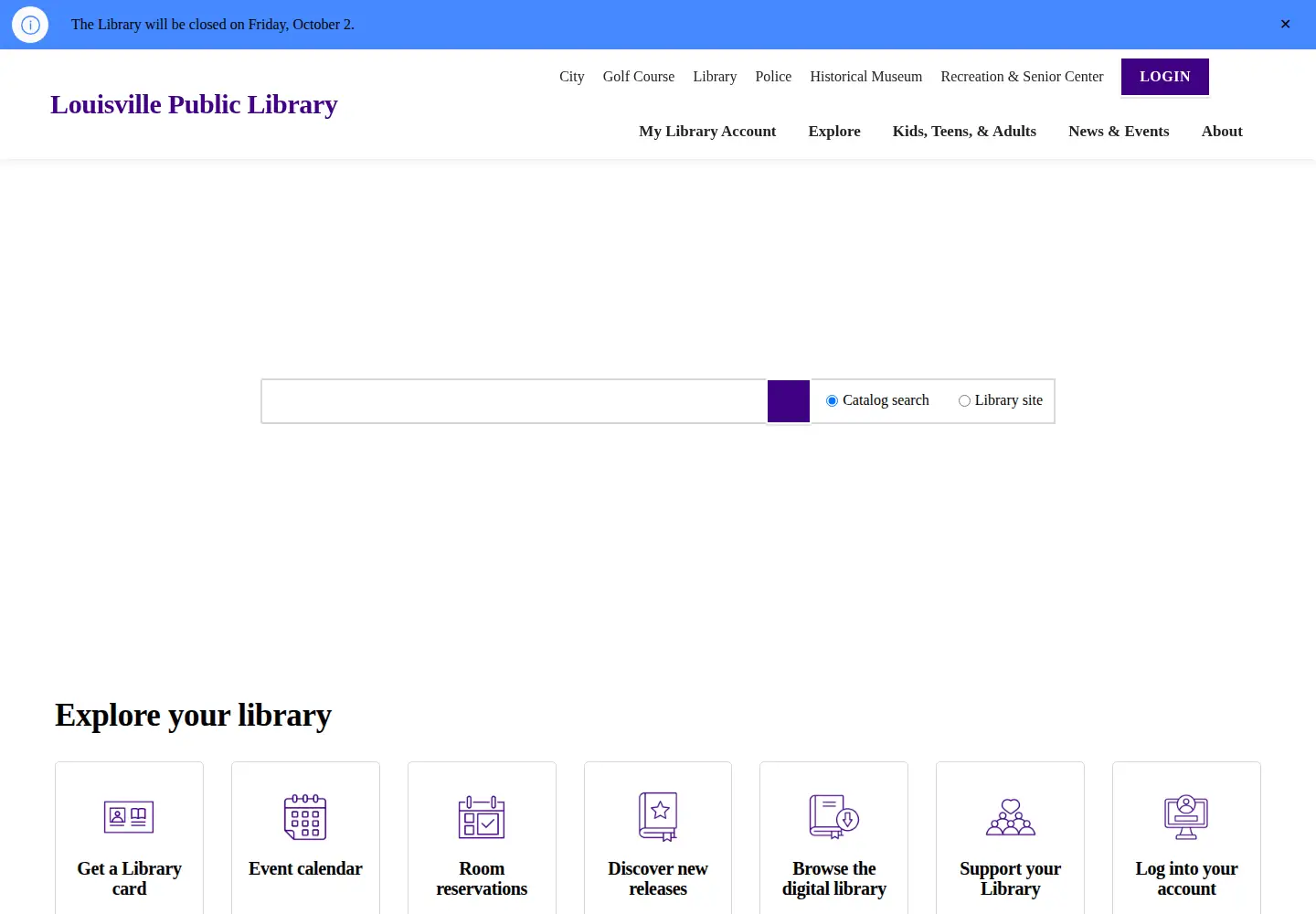Open the Event calendar label
1316x914 pixels.
coord(305,868)
